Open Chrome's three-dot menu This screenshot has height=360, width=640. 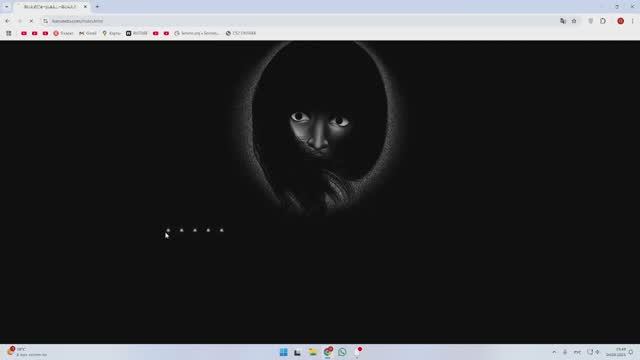click(x=633, y=21)
